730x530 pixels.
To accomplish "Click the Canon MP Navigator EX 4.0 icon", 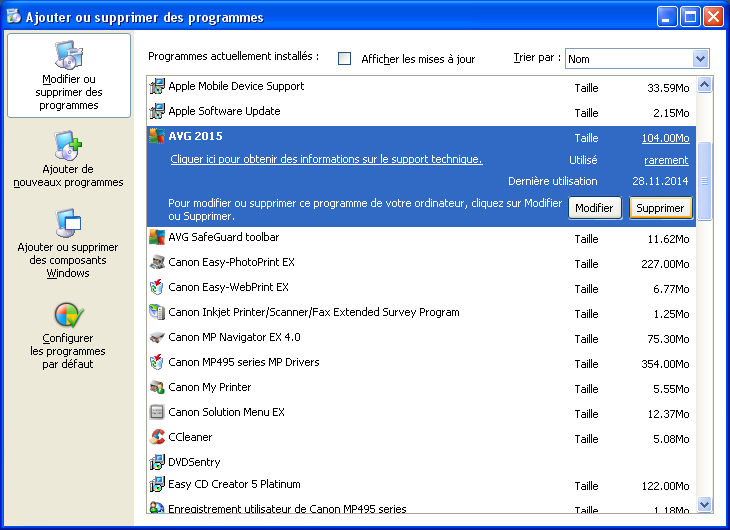I will click(x=157, y=337).
